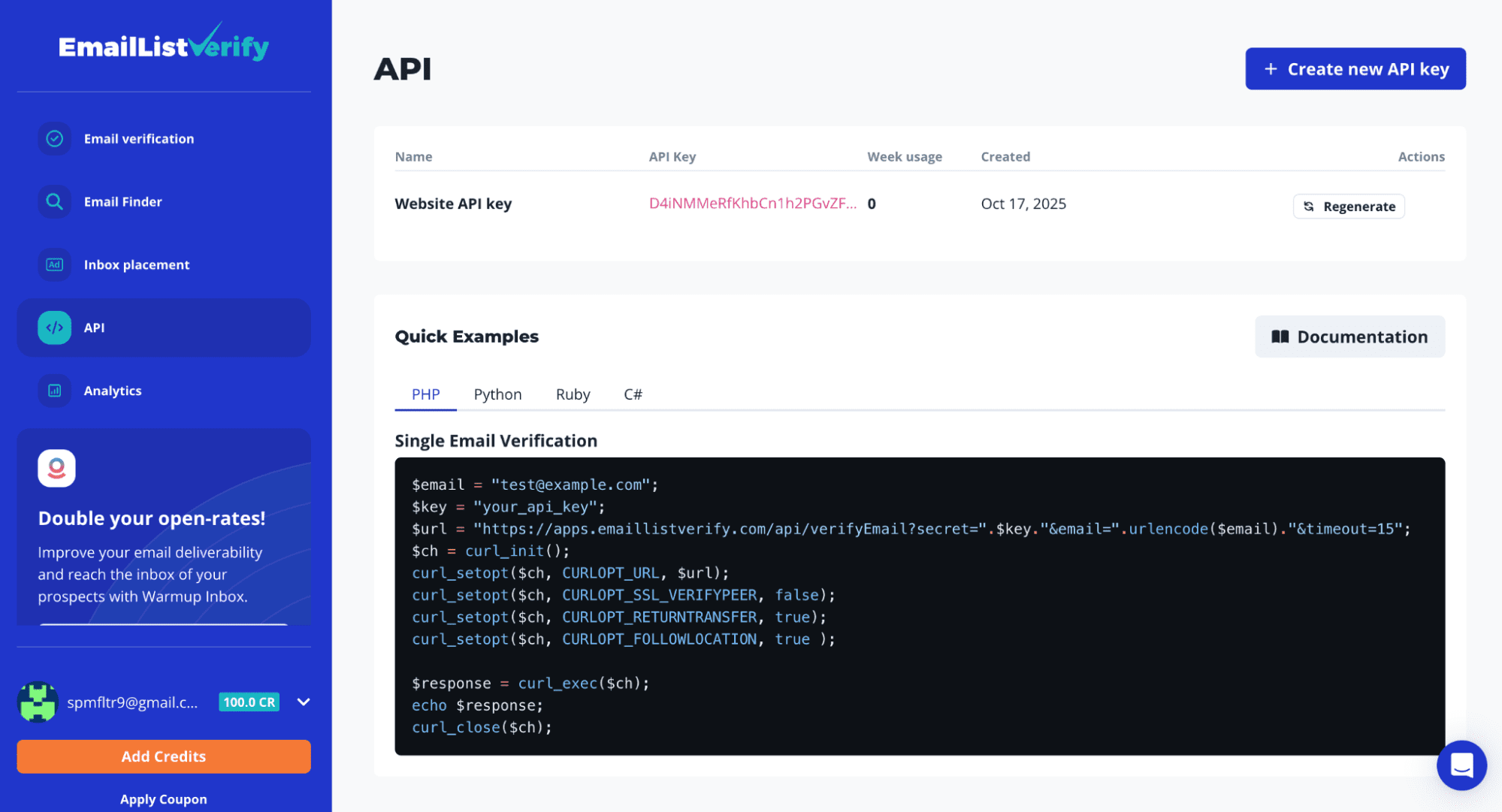Regenerate the Website API key
Image resolution: width=1502 pixels, height=812 pixels.
[1349, 207]
